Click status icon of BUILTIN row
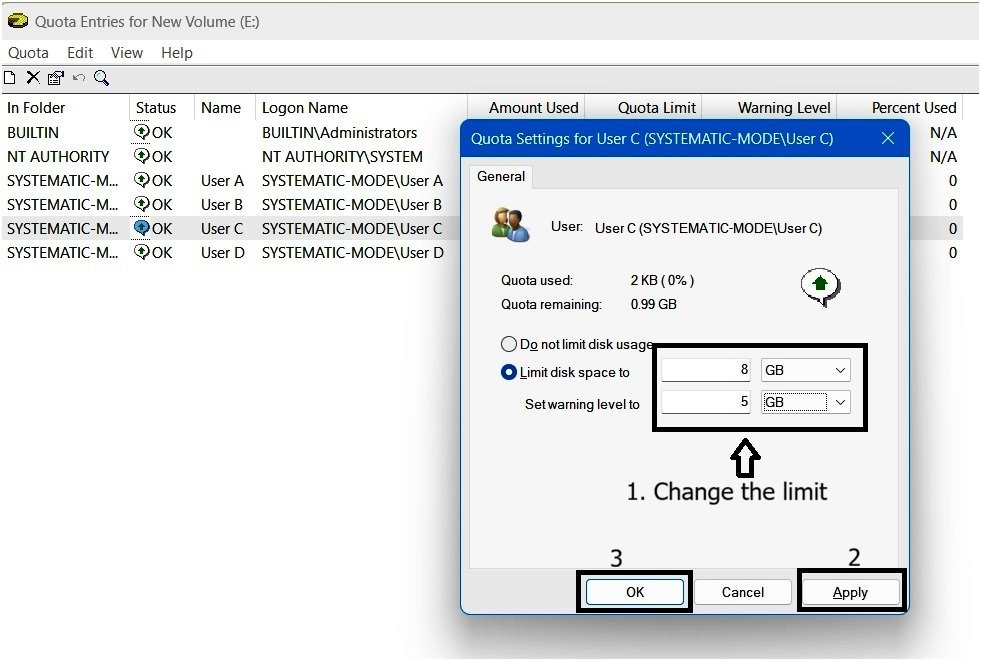The image size is (981, 661). (141, 132)
